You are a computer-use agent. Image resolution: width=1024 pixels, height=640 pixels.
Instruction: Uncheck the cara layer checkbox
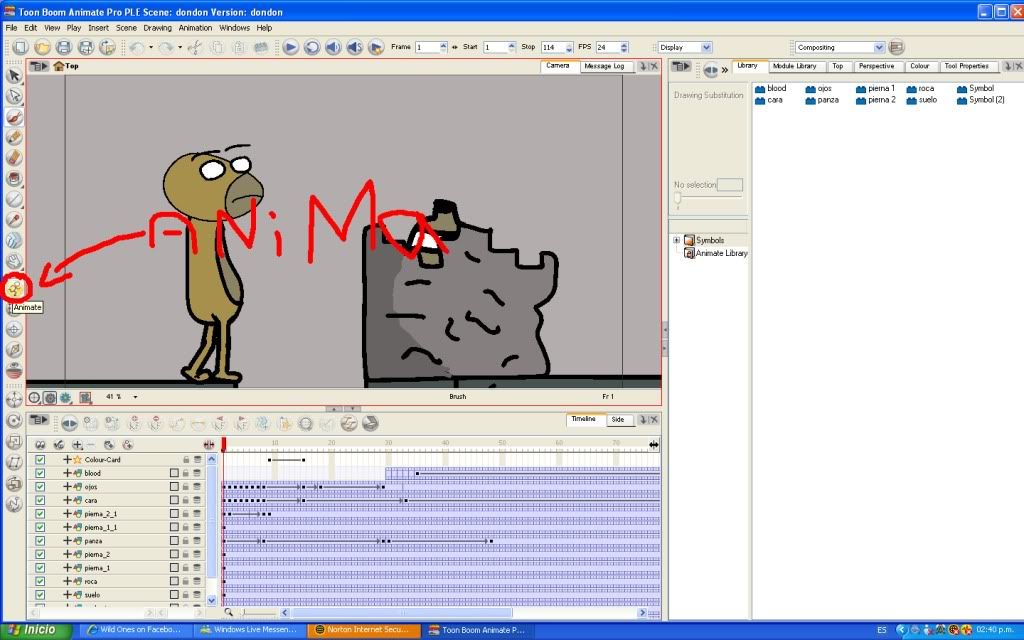point(40,500)
